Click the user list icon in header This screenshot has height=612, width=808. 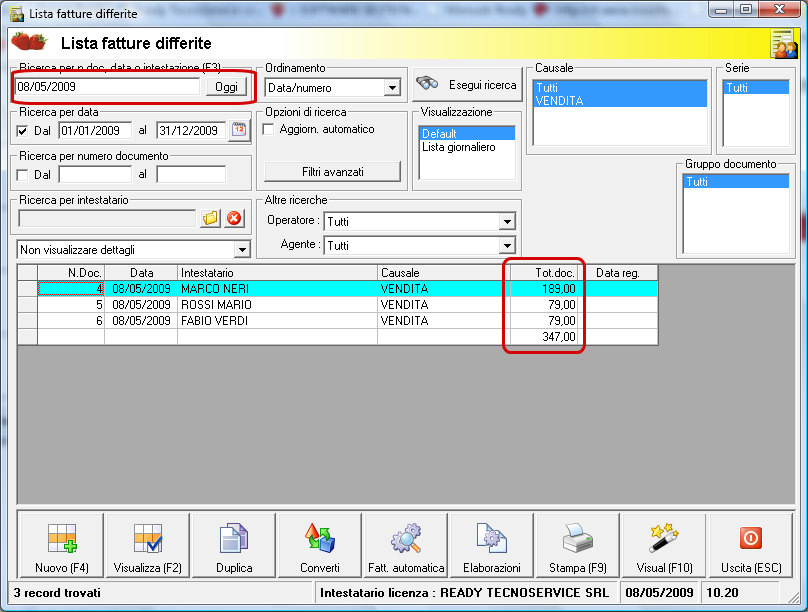tap(784, 44)
